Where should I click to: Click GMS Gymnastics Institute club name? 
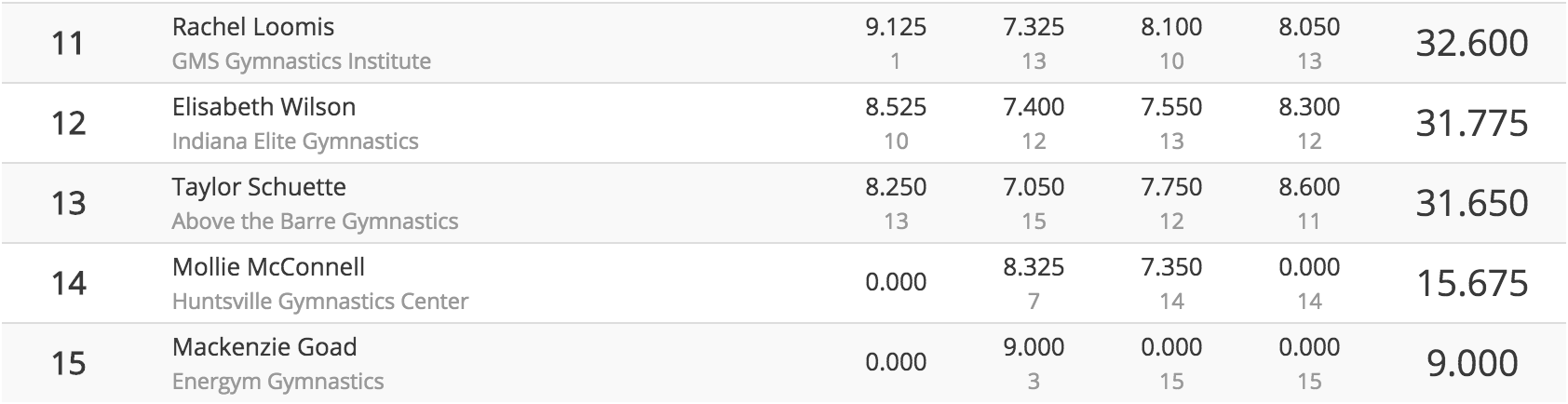tap(302, 61)
